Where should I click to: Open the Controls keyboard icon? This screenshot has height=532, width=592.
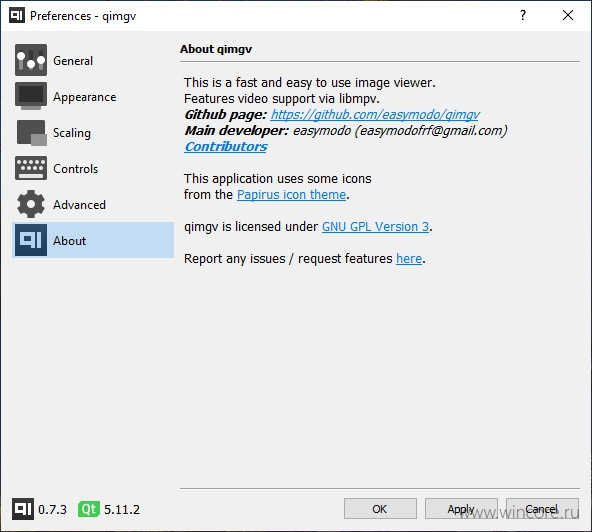coord(31,168)
